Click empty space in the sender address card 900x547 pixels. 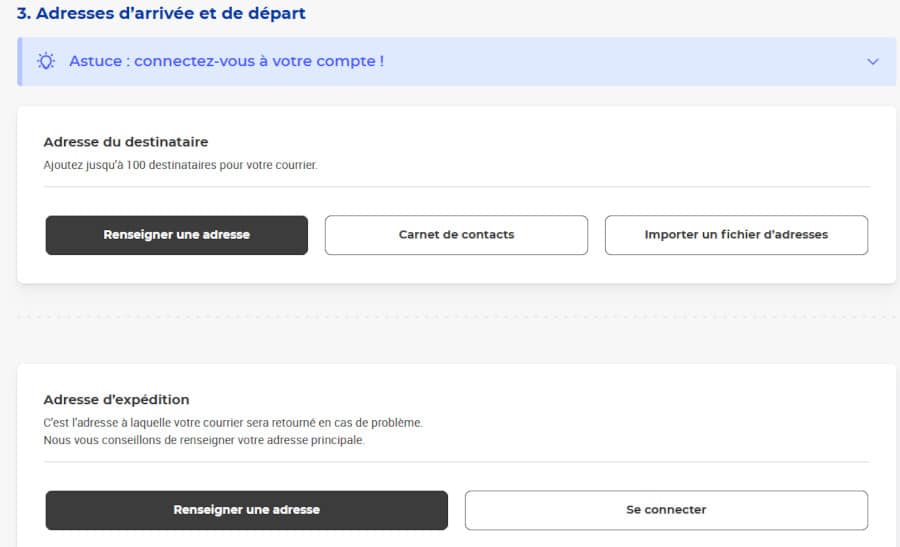pyautogui.click(x=650, y=410)
